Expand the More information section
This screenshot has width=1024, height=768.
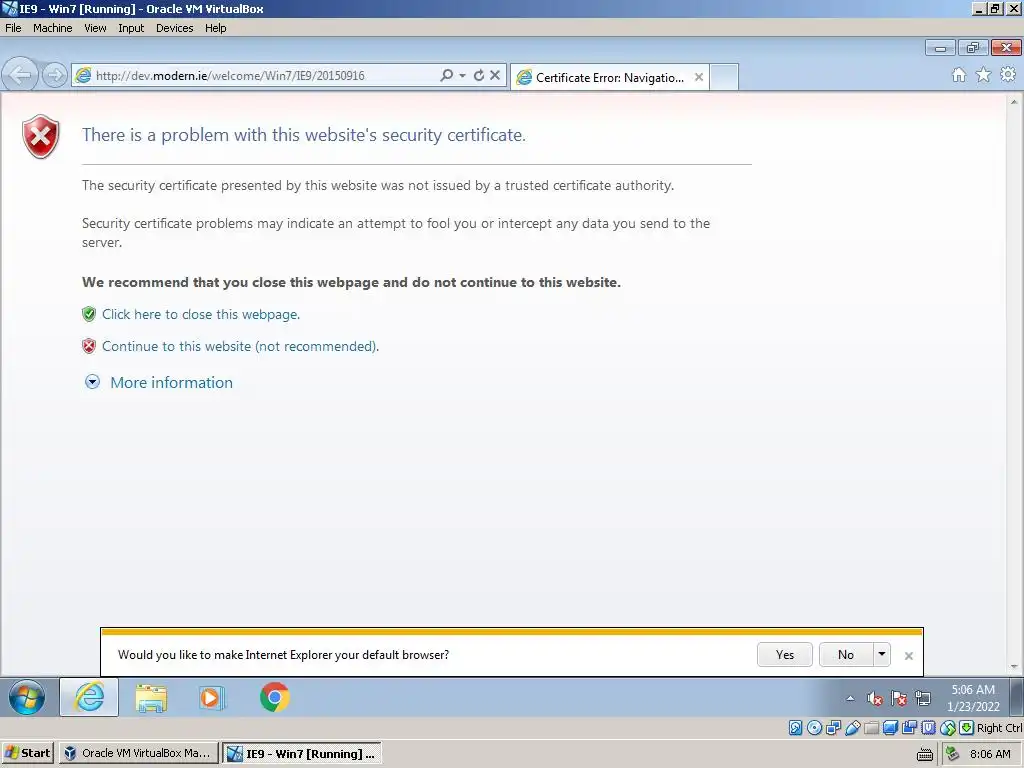pyautogui.click(x=159, y=383)
